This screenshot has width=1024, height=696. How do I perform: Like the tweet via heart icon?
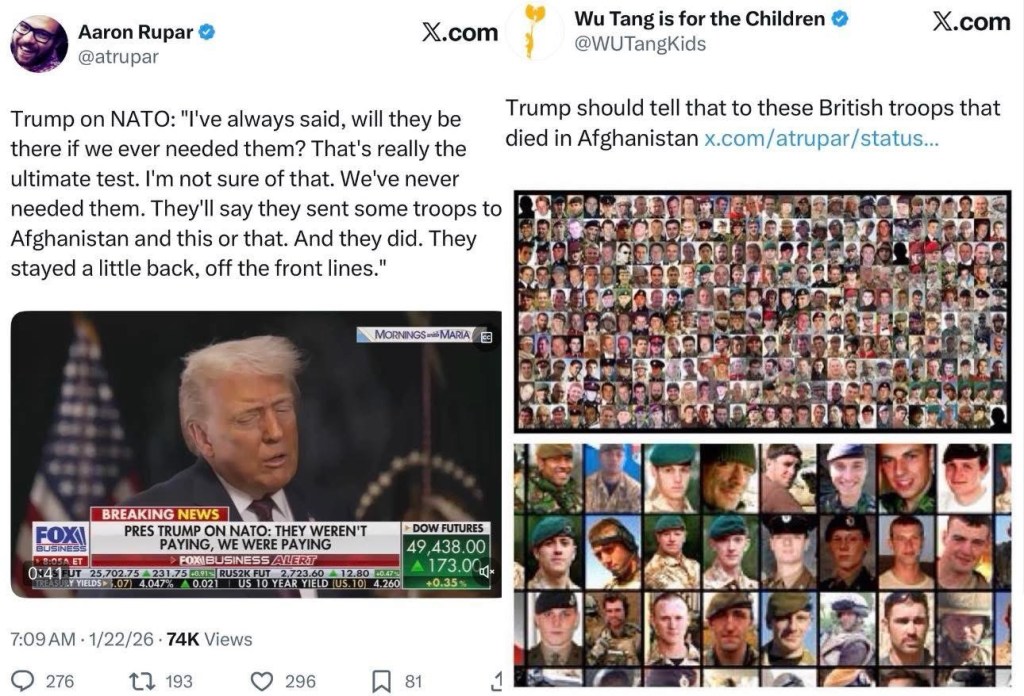click(x=262, y=682)
